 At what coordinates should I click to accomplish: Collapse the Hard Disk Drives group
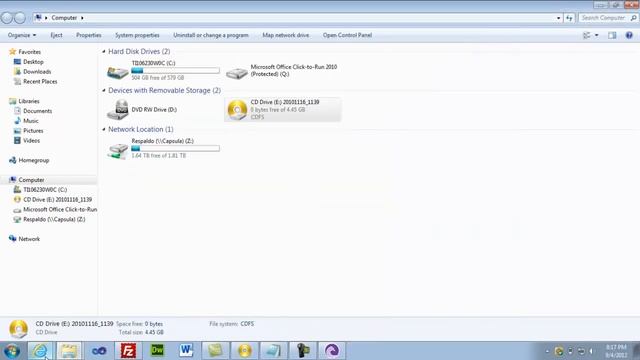104,51
